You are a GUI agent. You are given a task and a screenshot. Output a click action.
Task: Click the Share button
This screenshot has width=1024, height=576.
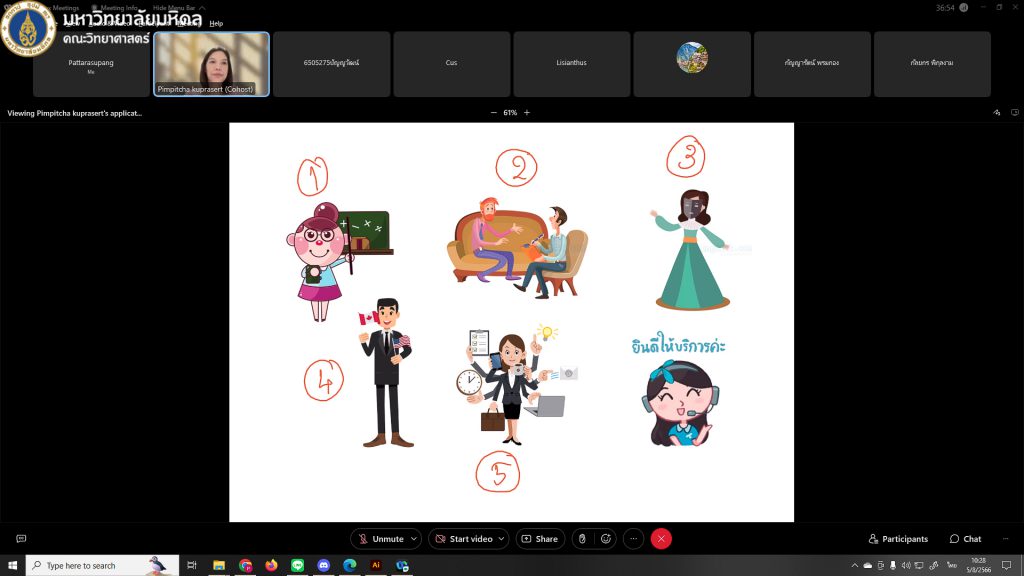click(x=540, y=539)
